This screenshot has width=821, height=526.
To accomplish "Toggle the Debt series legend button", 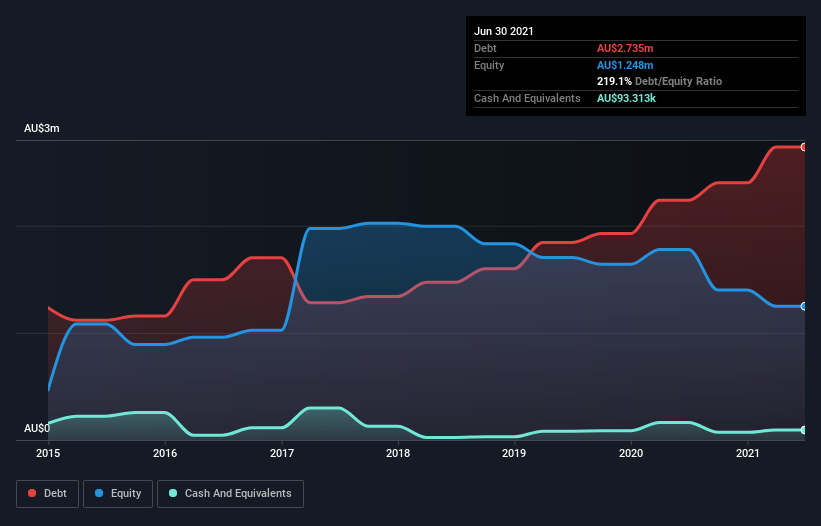I will pyautogui.click(x=47, y=494).
